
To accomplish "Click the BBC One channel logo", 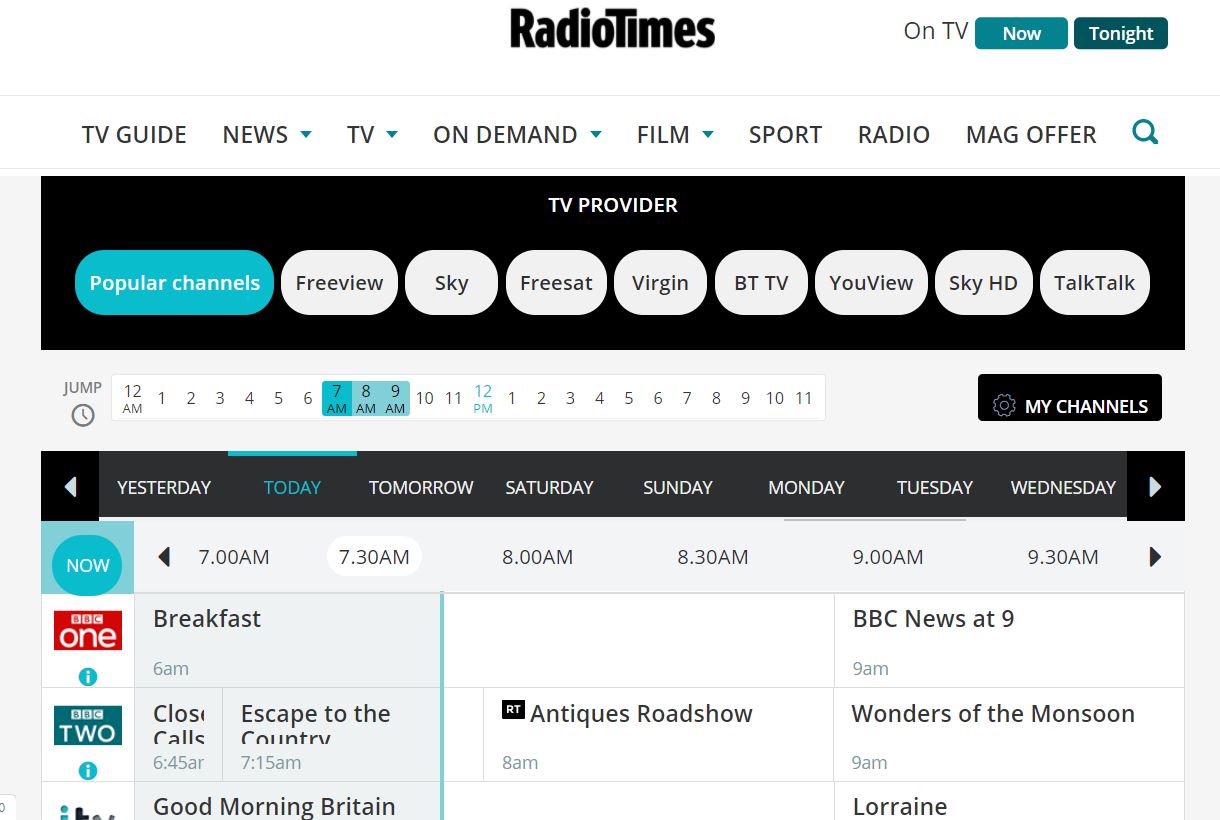I will (x=88, y=630).
